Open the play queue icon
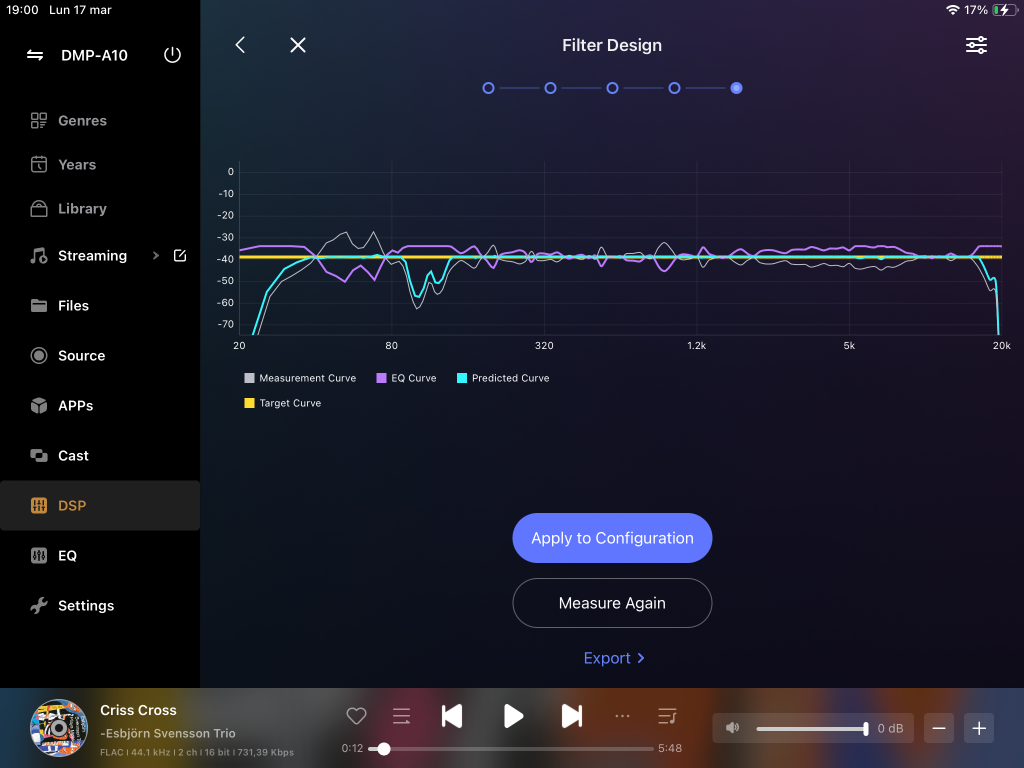Viewport: 1024px width, 768px height. [x=667, y=716]
